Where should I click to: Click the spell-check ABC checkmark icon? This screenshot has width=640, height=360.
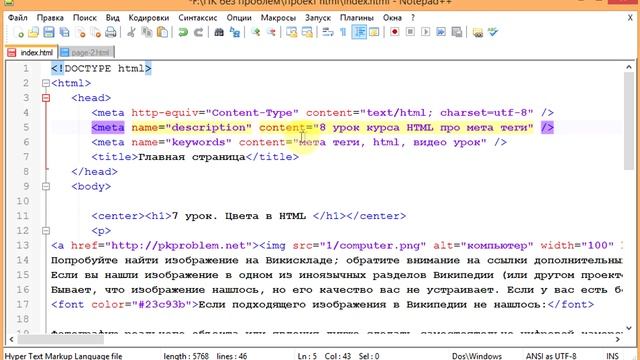[493, 32]
